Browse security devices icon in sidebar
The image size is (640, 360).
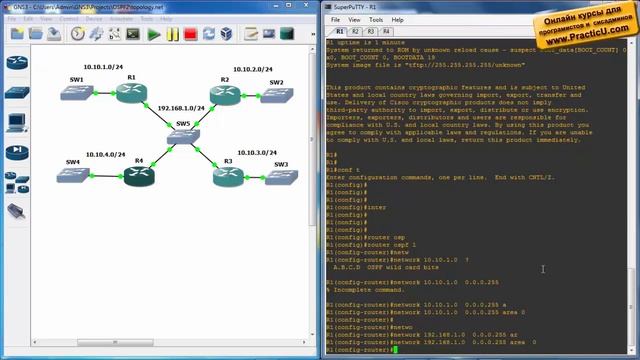(x=17, y=152)
